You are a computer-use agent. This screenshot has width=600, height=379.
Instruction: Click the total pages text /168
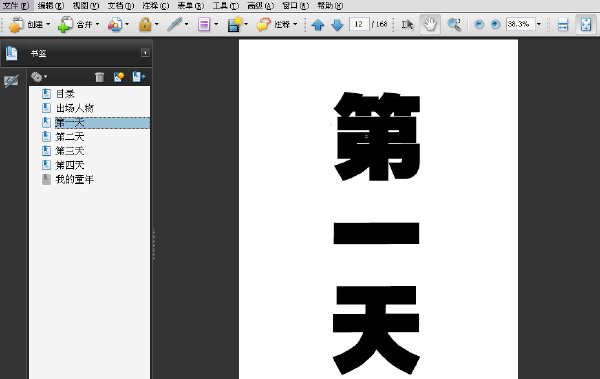[x=380, y=24]
